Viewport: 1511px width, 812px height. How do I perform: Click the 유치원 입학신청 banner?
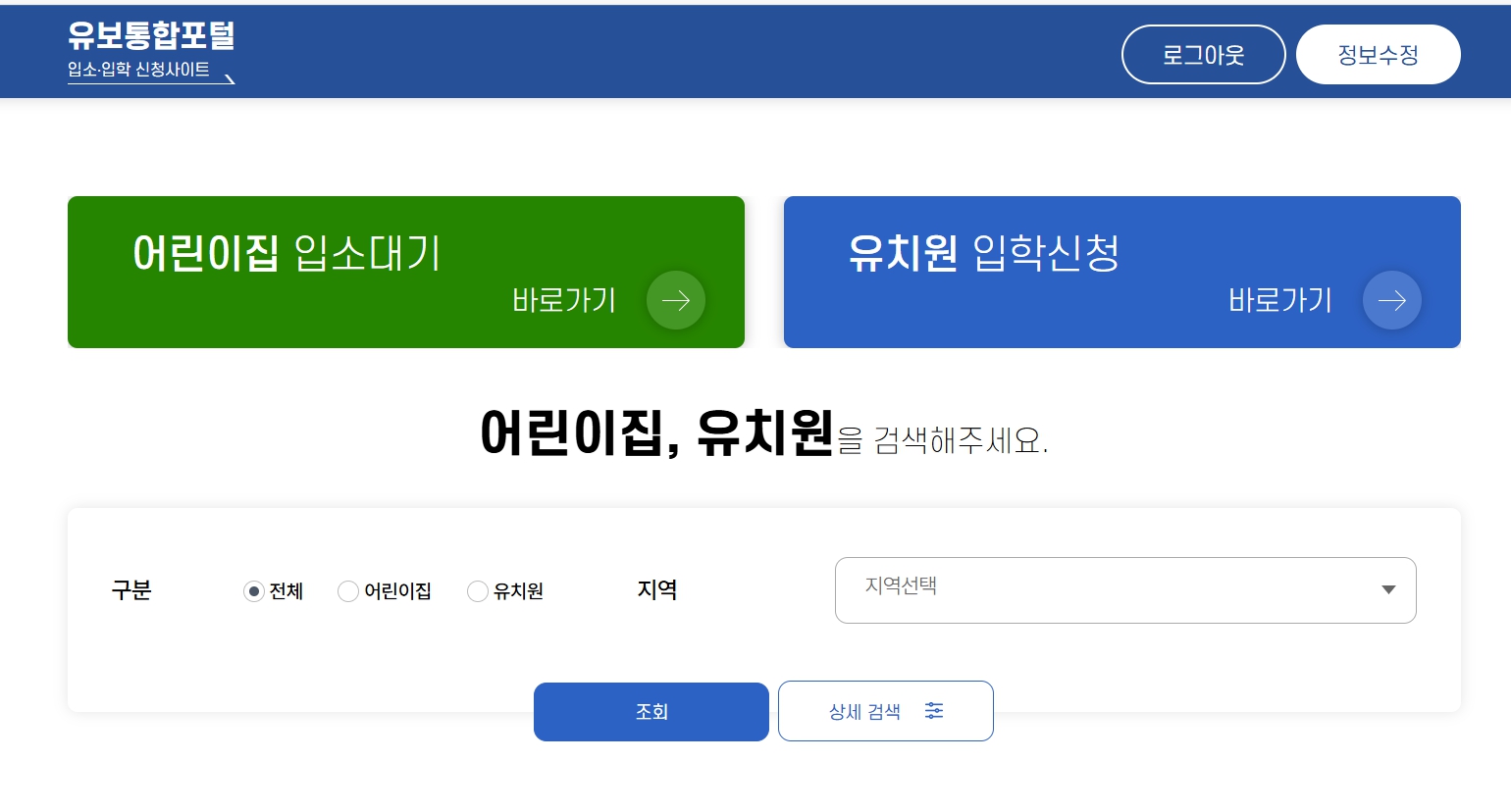981,253
